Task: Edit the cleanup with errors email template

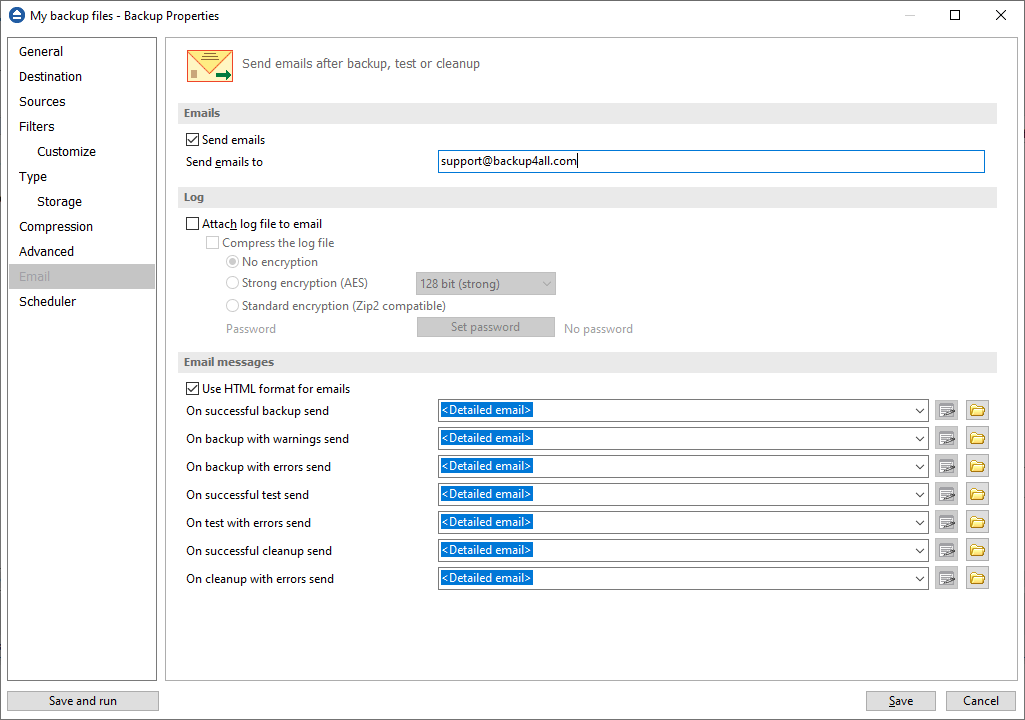Action: tap(946, 578)
